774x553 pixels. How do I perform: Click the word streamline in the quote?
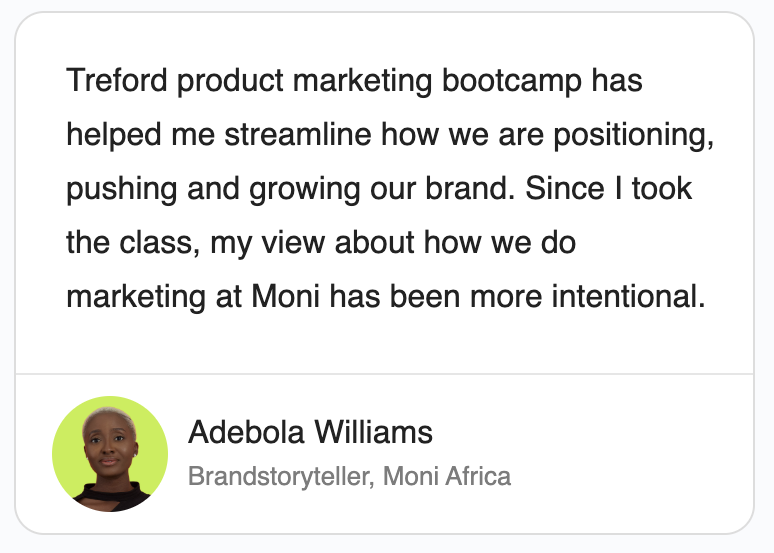click(298, 134)
